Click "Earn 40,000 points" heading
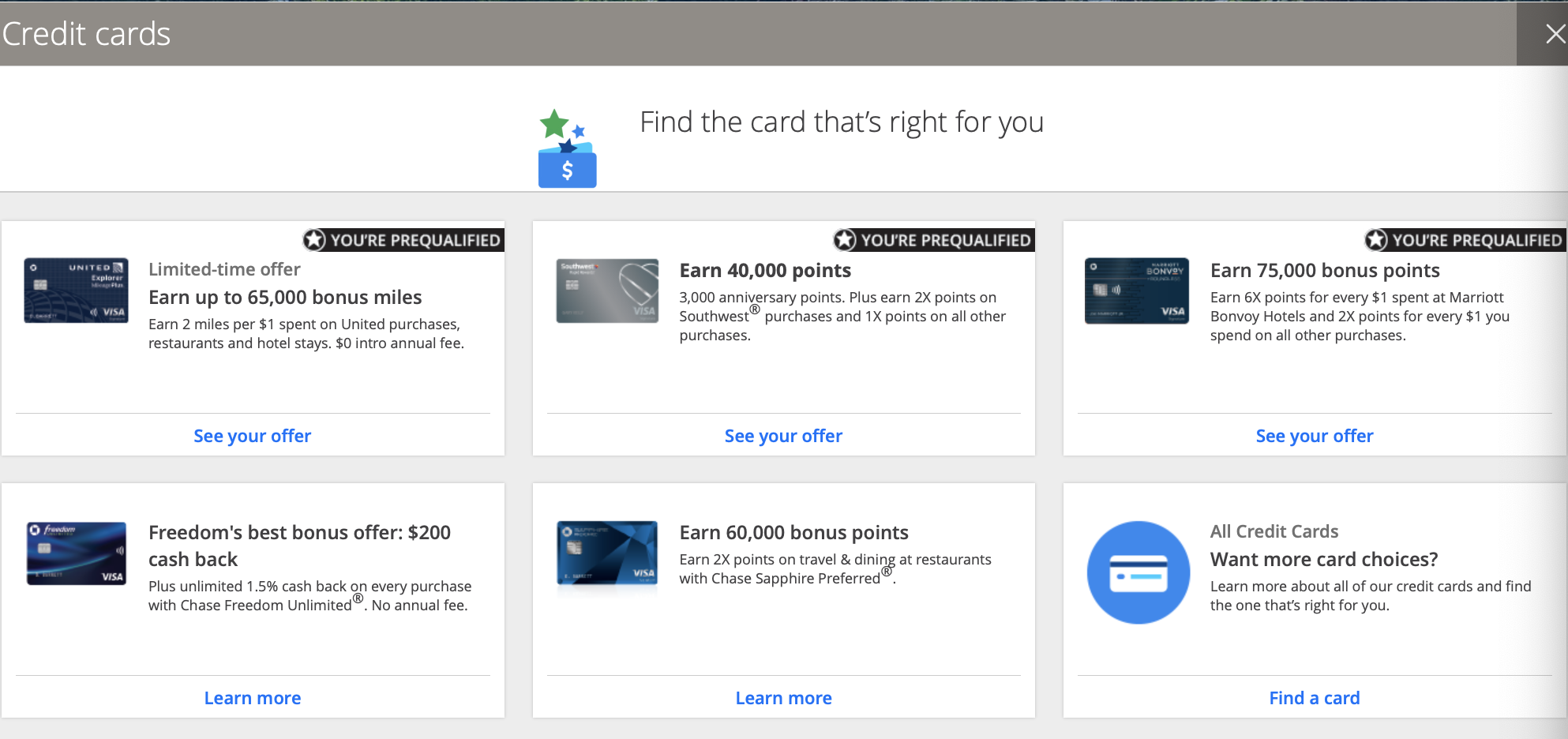1568x739 pixels. [x=765, y=270]
